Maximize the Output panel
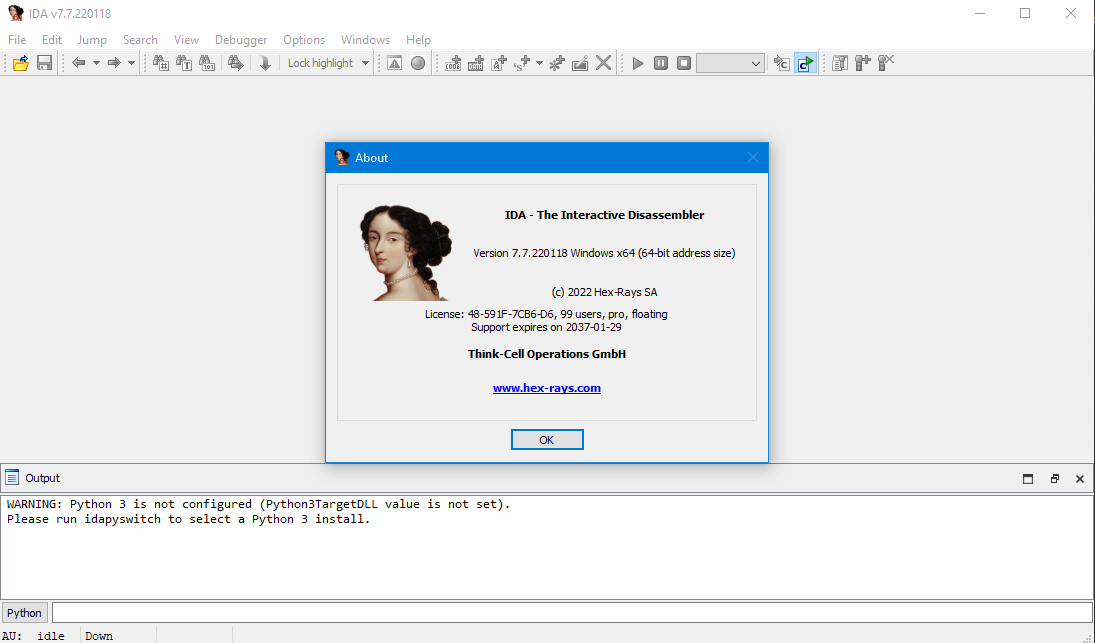 tap(1028, 478)
